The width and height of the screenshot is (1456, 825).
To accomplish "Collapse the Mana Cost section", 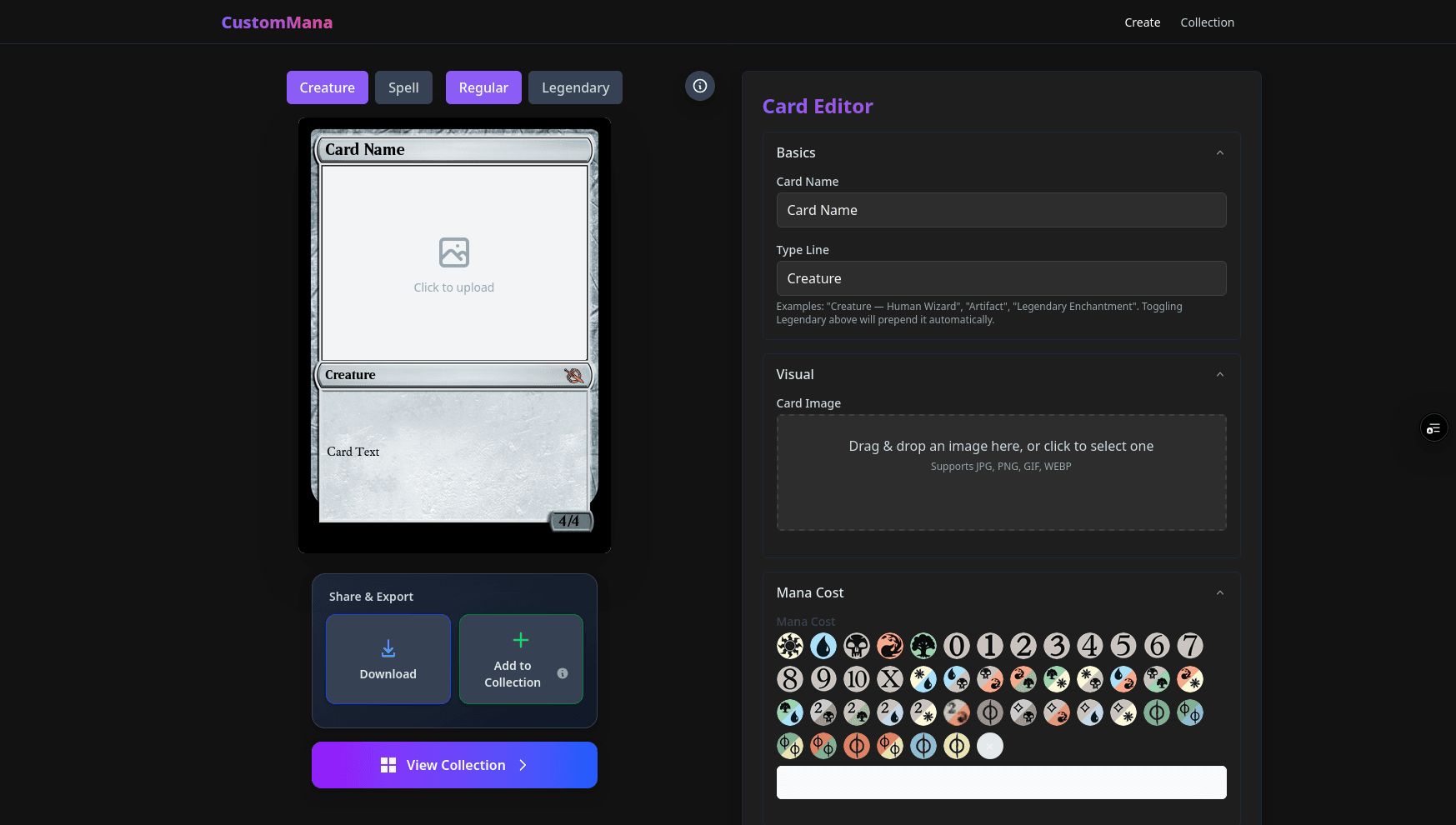I will [x=1219, y=592].
